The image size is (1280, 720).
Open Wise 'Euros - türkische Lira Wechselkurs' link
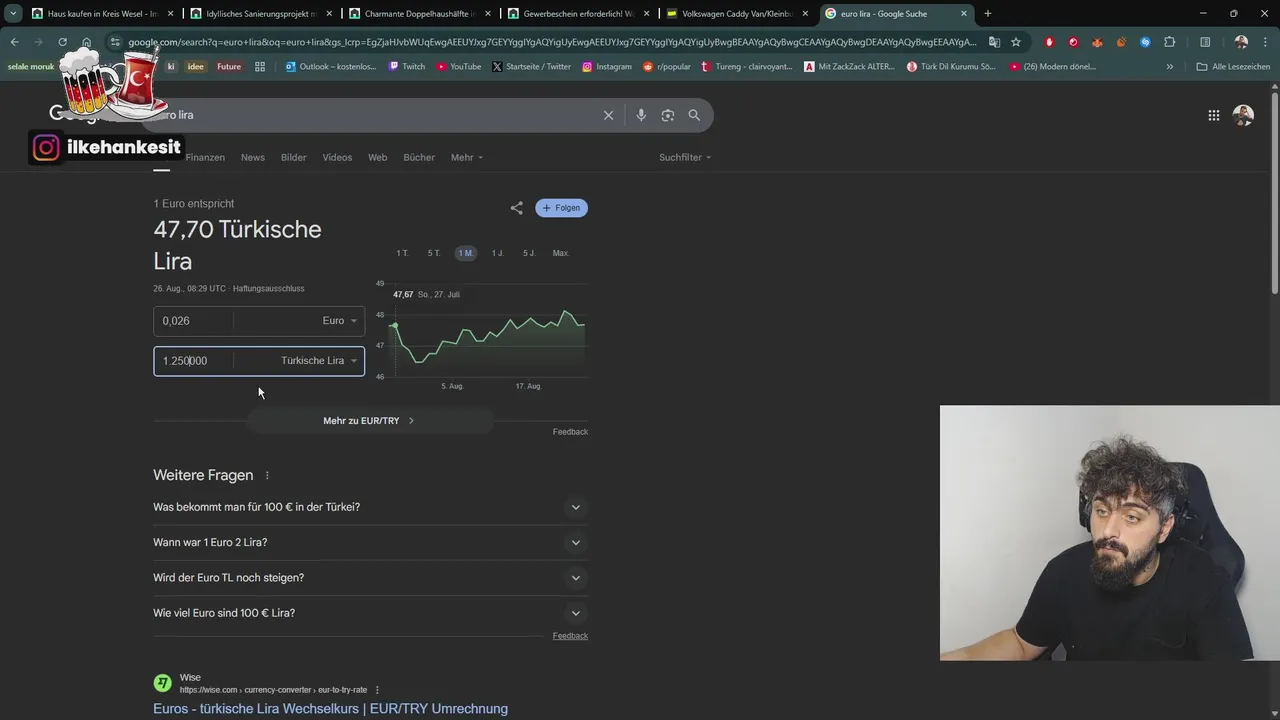click(x=330, y=709)
